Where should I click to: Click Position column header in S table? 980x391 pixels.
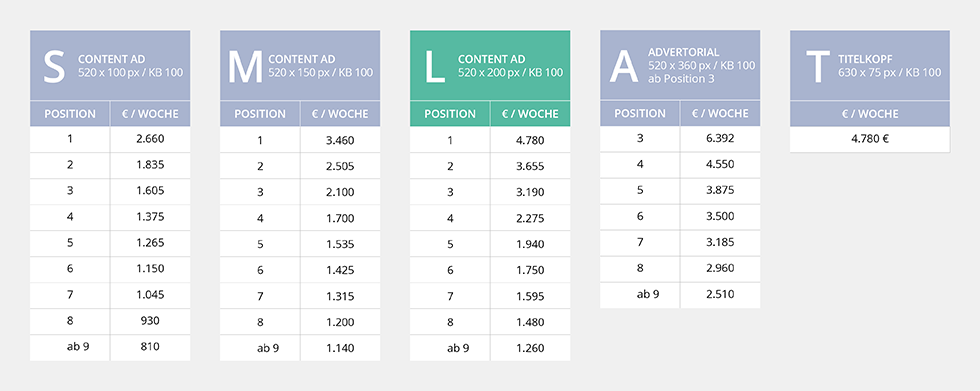70,114
